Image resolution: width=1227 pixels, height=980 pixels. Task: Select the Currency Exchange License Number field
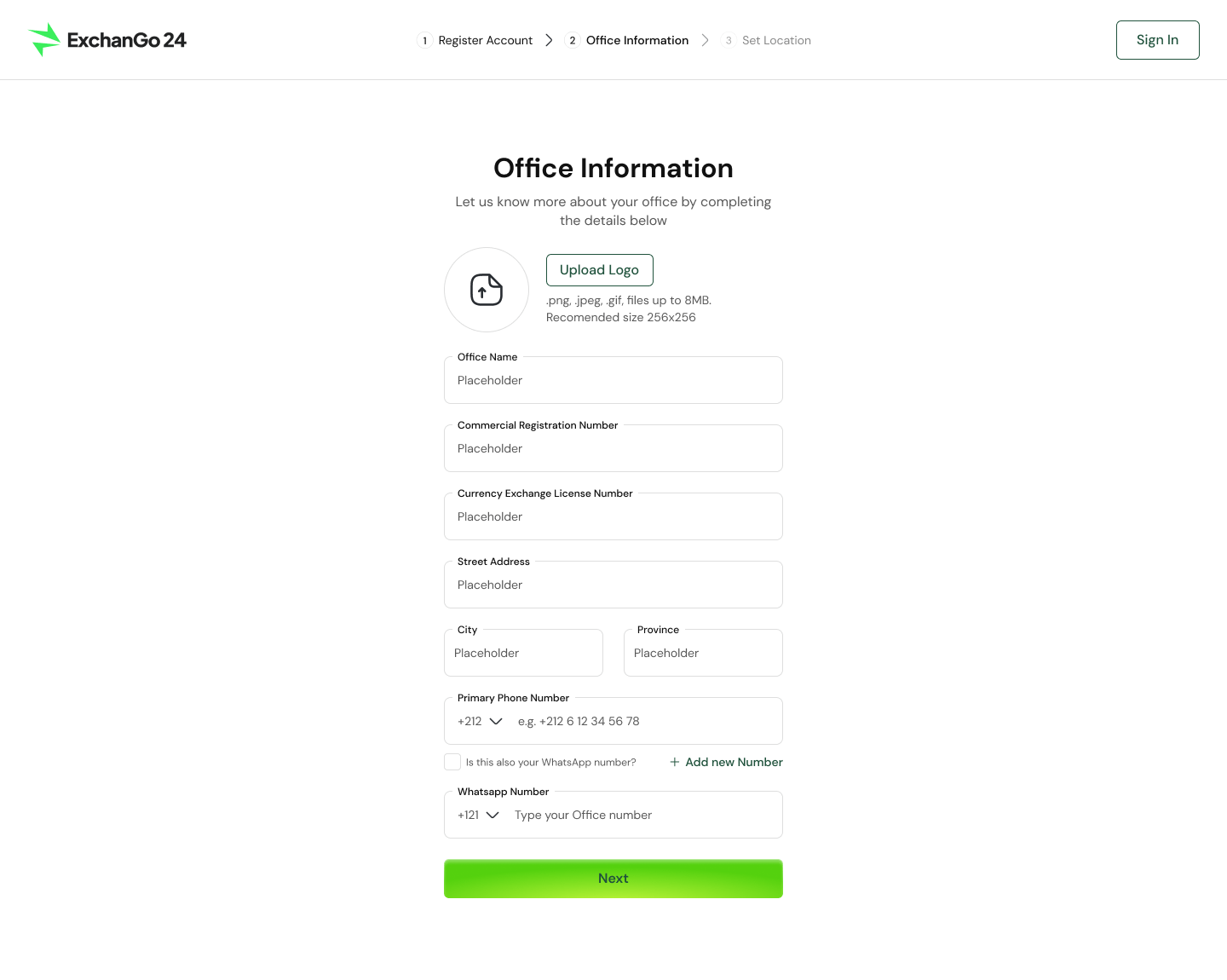[613, 517]
